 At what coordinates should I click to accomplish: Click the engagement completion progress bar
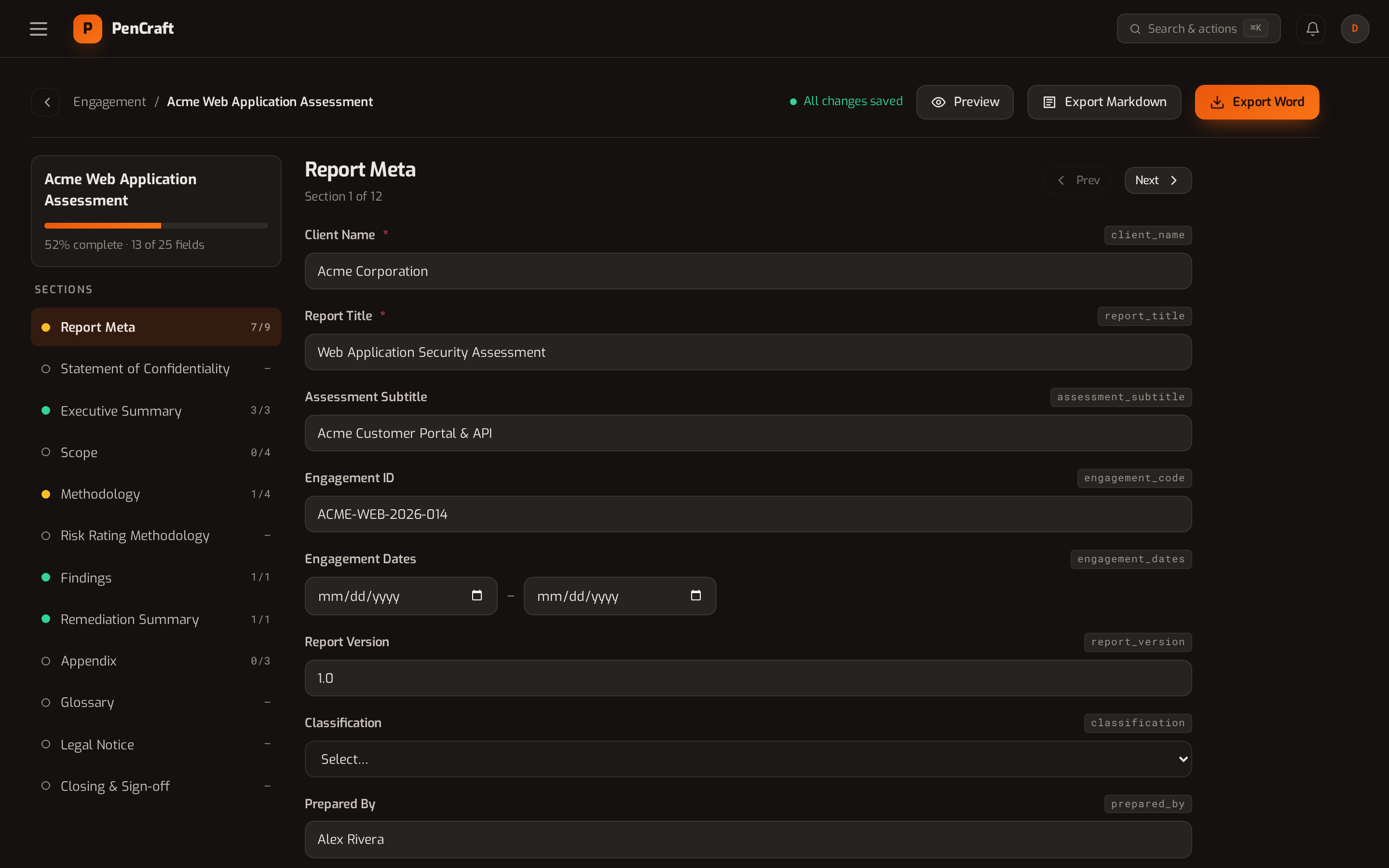[156, 226]
